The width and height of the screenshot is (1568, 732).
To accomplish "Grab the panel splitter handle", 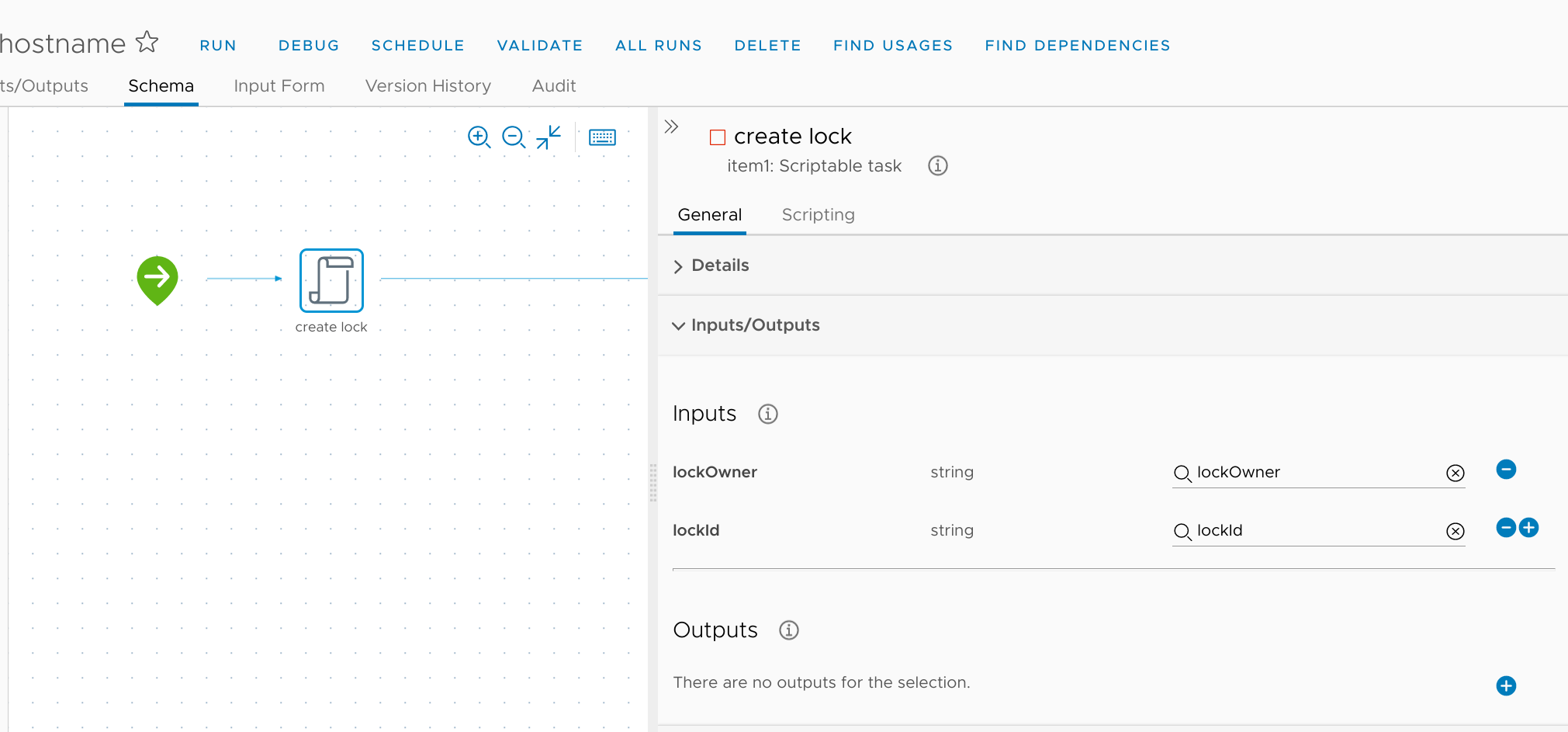I will click(653, 483).
